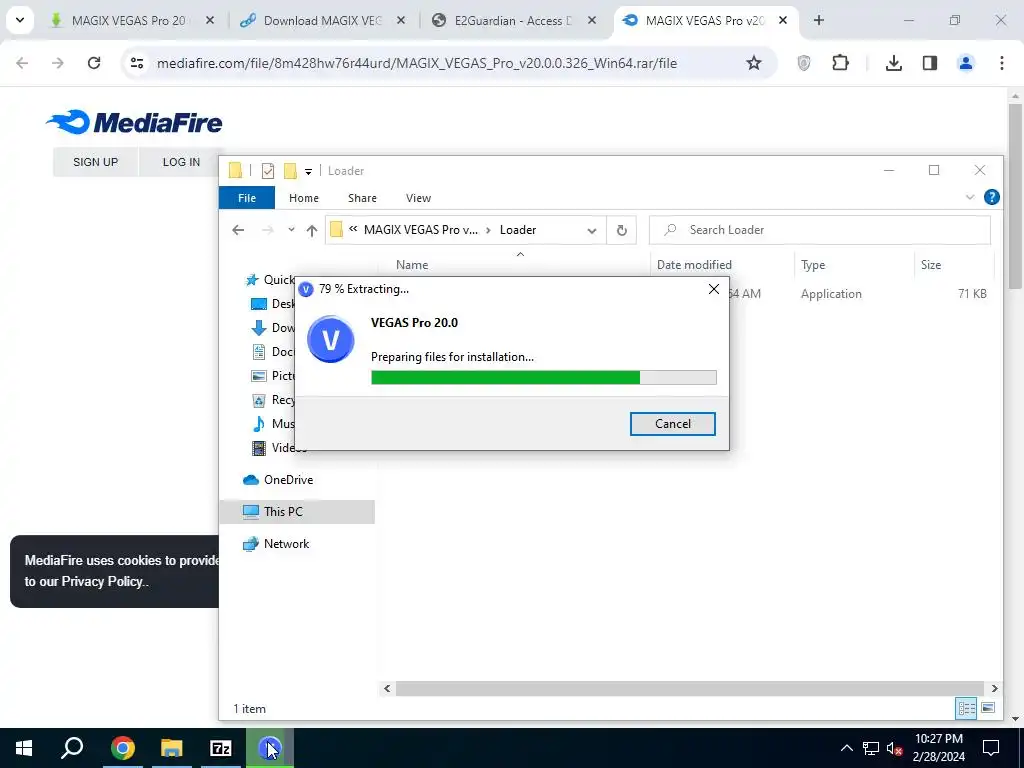
Task: Click the MediaFire logo
Action: pos(134,122)
